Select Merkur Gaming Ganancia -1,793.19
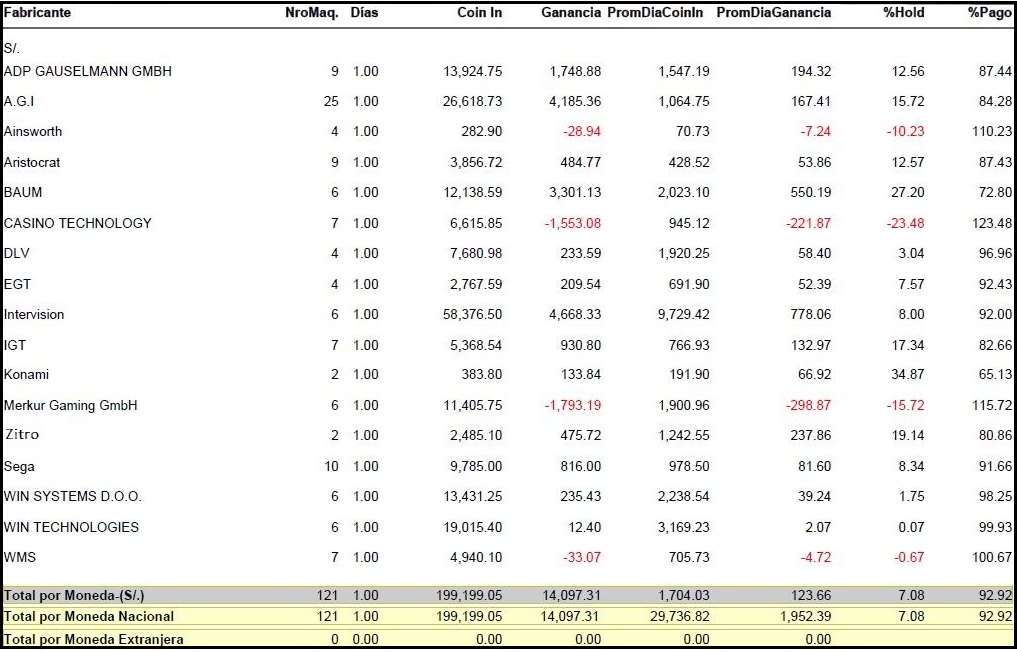 (x=573, y=405)
